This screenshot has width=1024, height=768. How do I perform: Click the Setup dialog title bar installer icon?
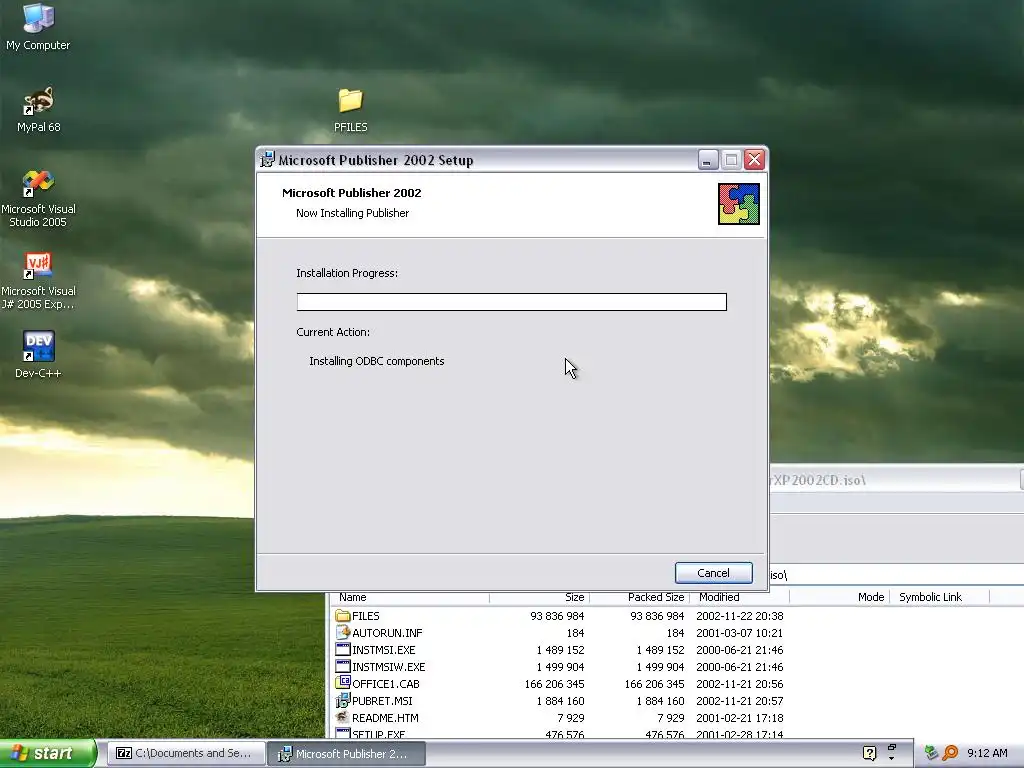pos(267,159)
